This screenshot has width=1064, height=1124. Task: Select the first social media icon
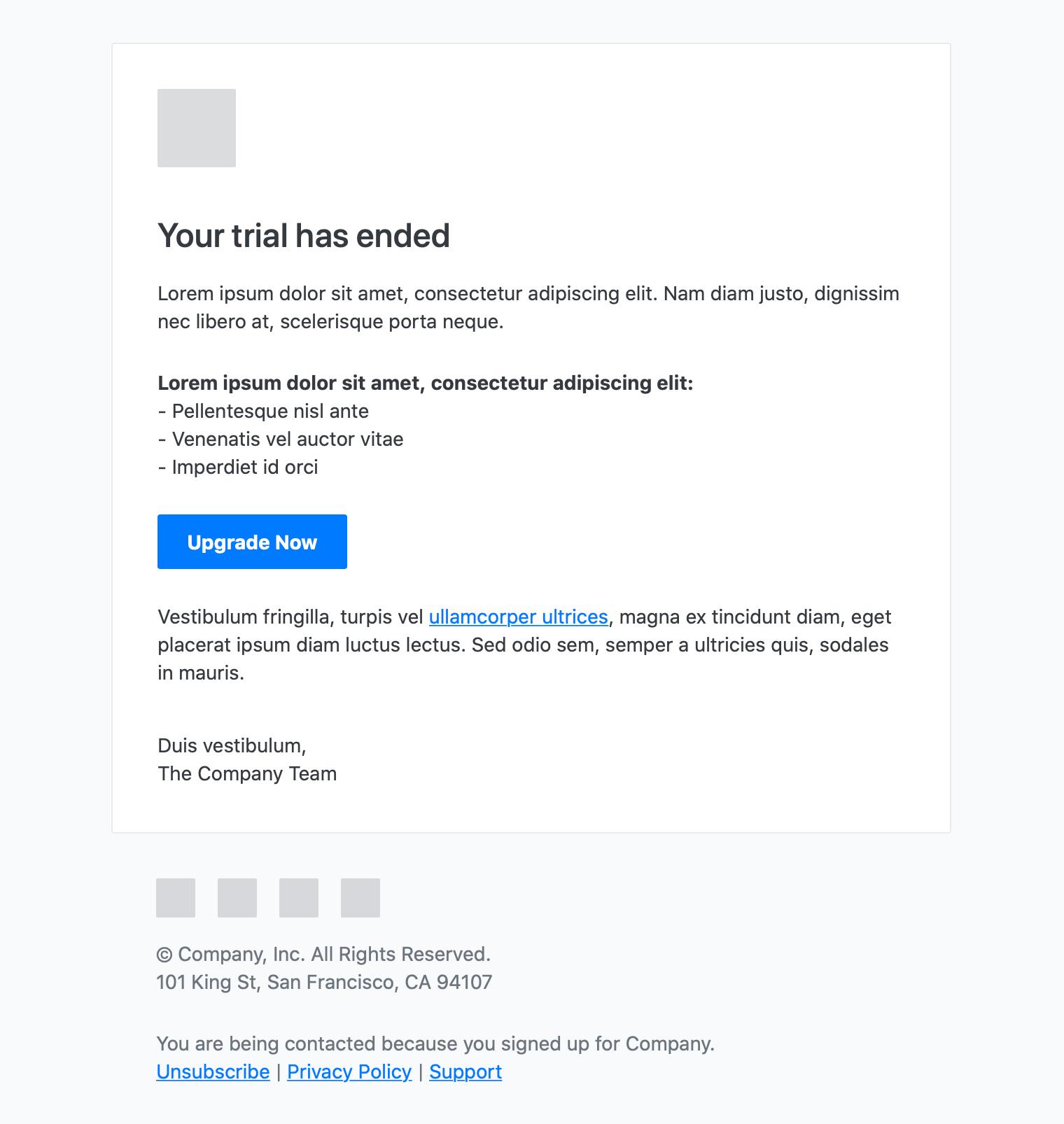[175, 898]
